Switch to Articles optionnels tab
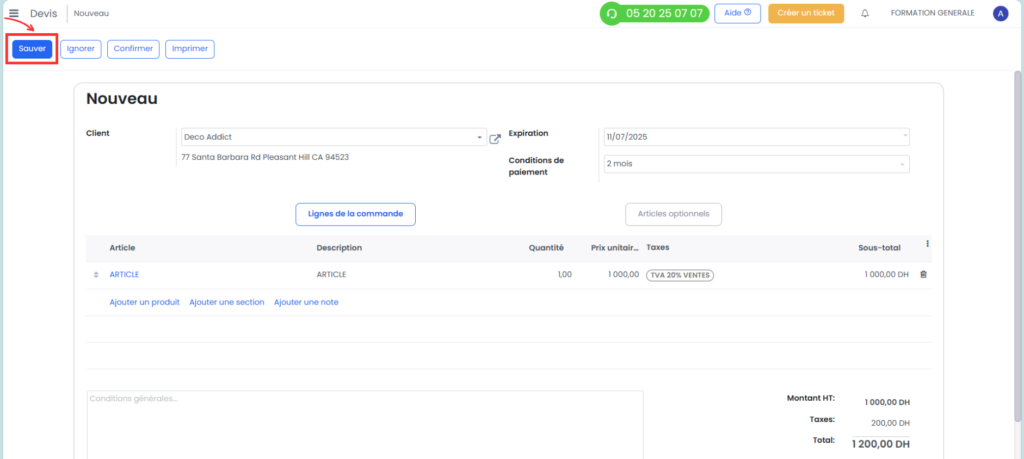The height and width of the screenshot is (459, 1024). point(673,214)
